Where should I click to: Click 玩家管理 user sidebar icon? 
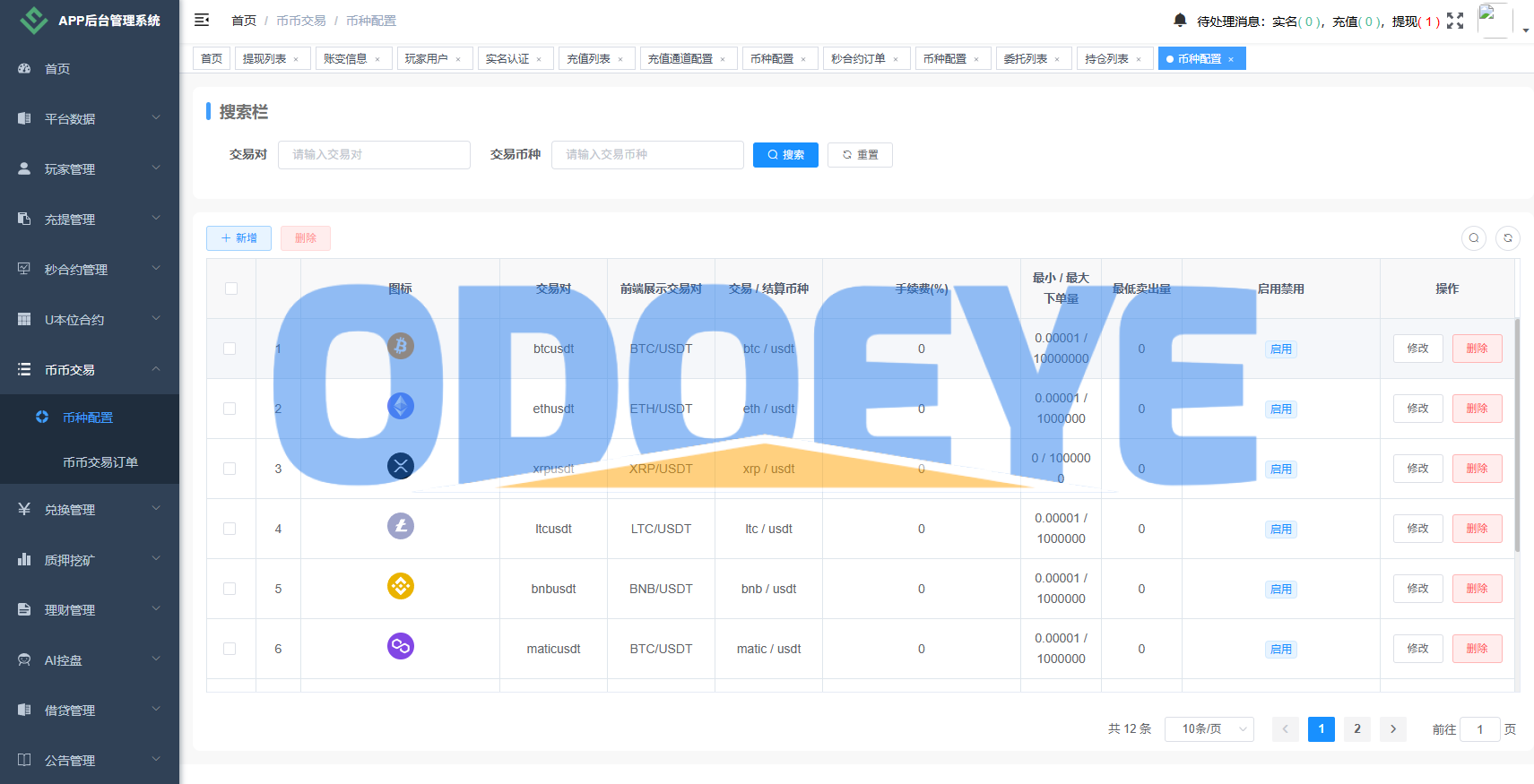point(24,168)
